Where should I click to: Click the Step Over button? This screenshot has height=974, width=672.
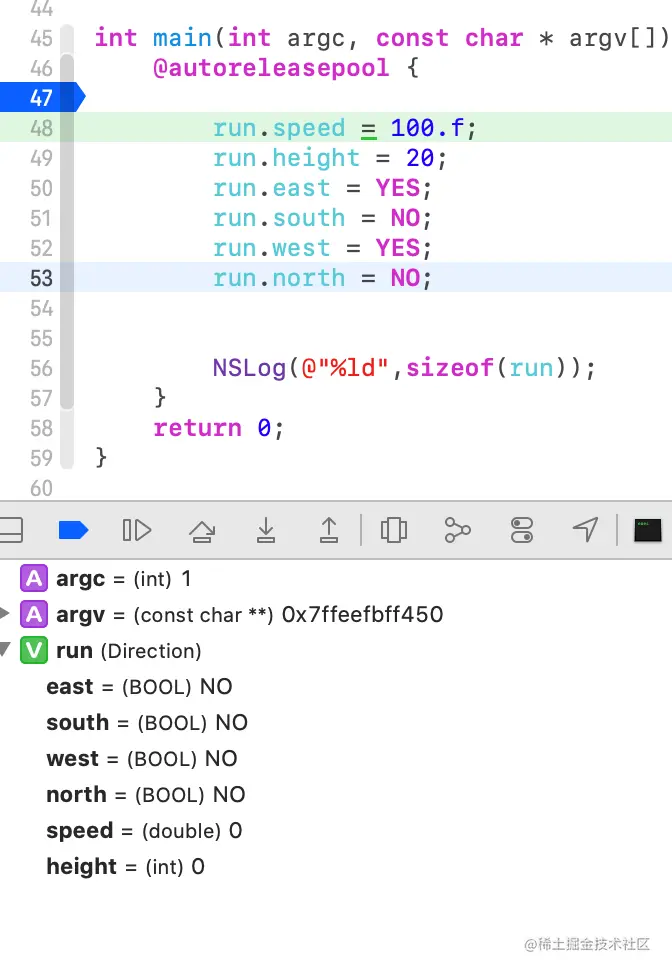(202, 531)
